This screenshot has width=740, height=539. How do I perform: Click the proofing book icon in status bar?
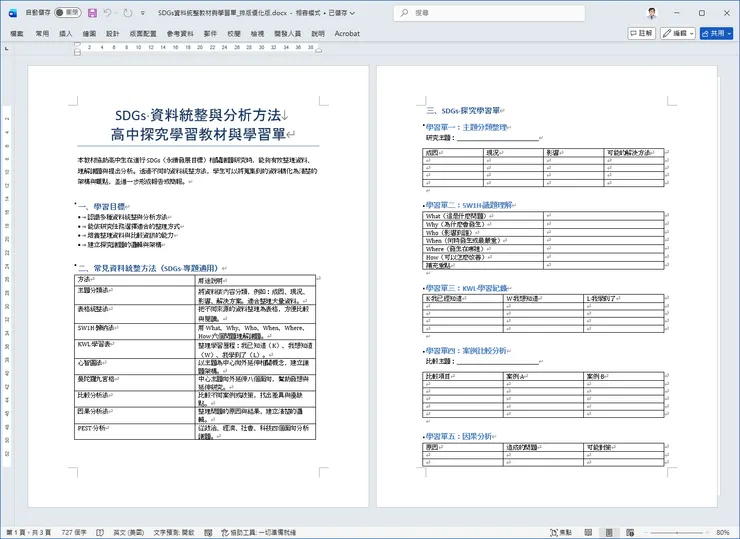[100, 532]
